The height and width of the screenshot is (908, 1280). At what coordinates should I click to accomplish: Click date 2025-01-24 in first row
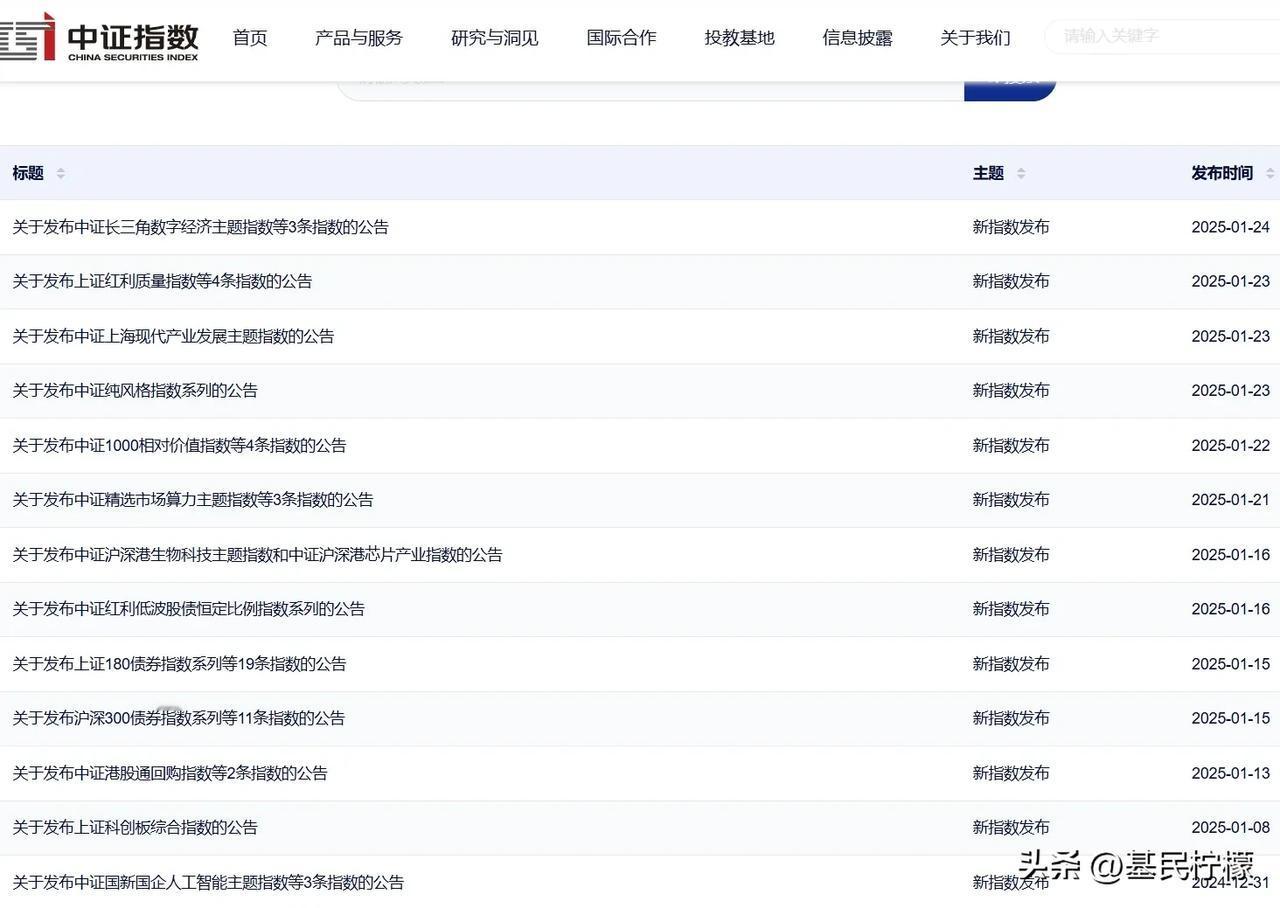pos(1231,227)
